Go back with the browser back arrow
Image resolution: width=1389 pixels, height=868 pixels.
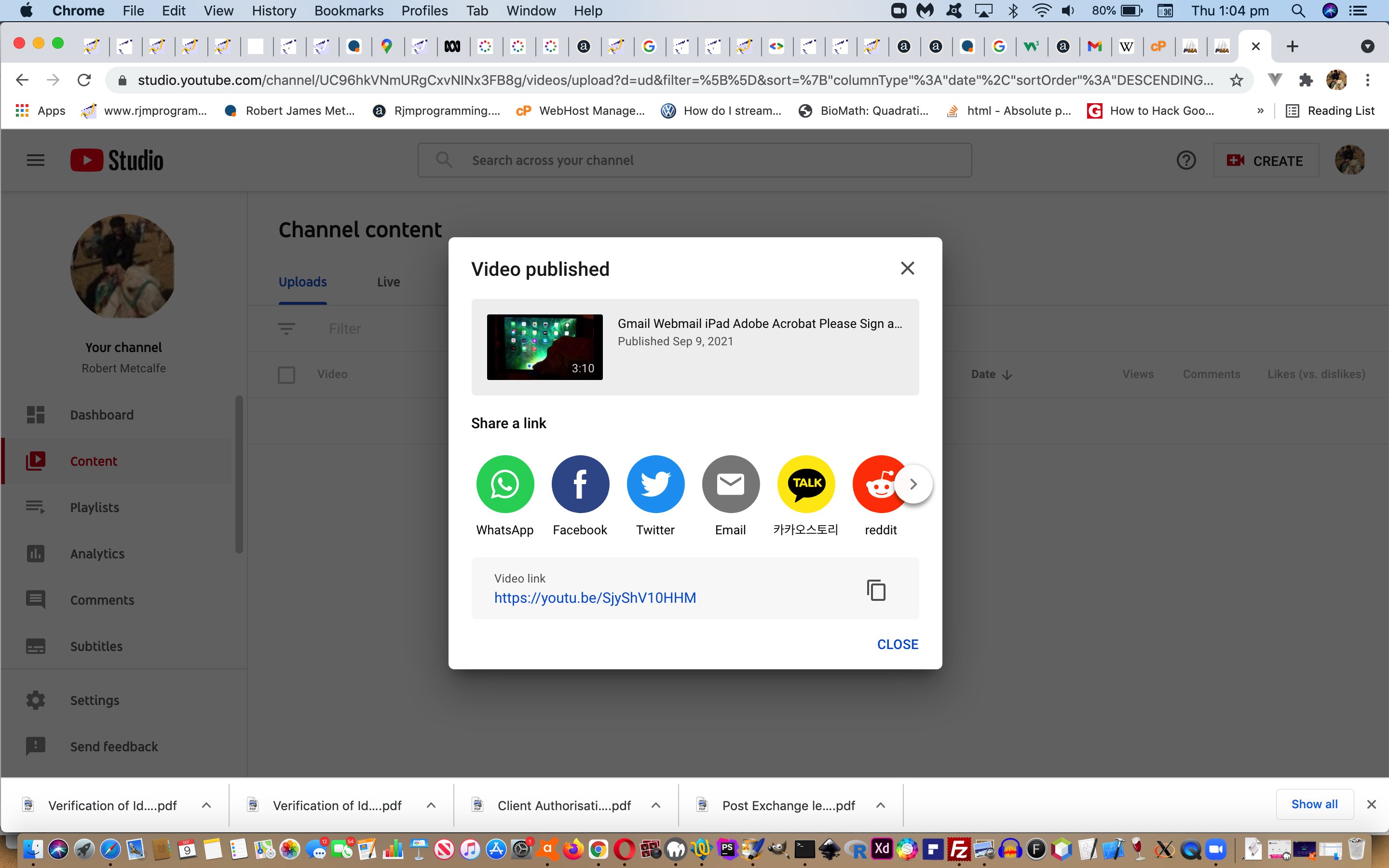pos(22,80)
